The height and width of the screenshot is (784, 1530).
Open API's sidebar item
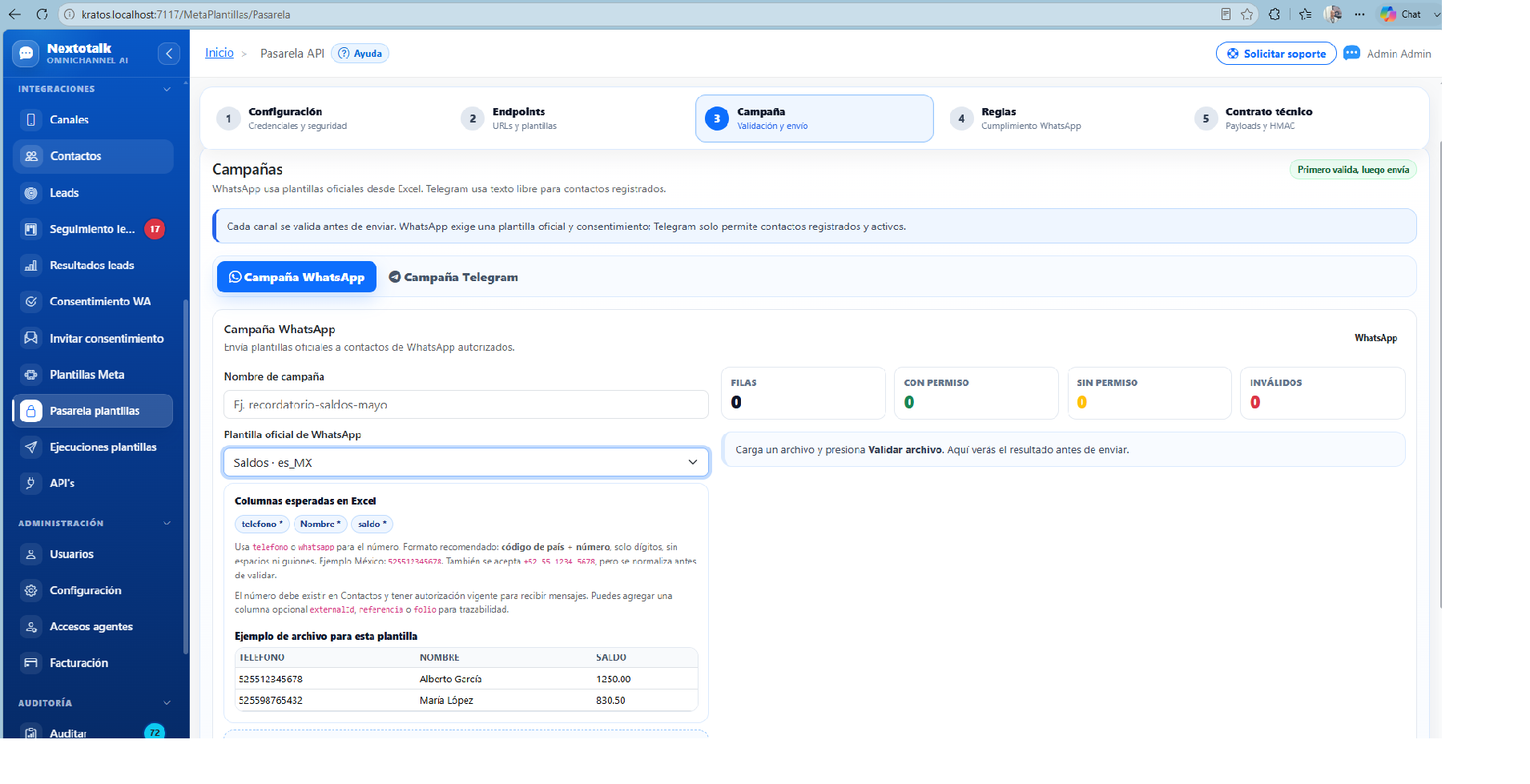coord(93,483)
